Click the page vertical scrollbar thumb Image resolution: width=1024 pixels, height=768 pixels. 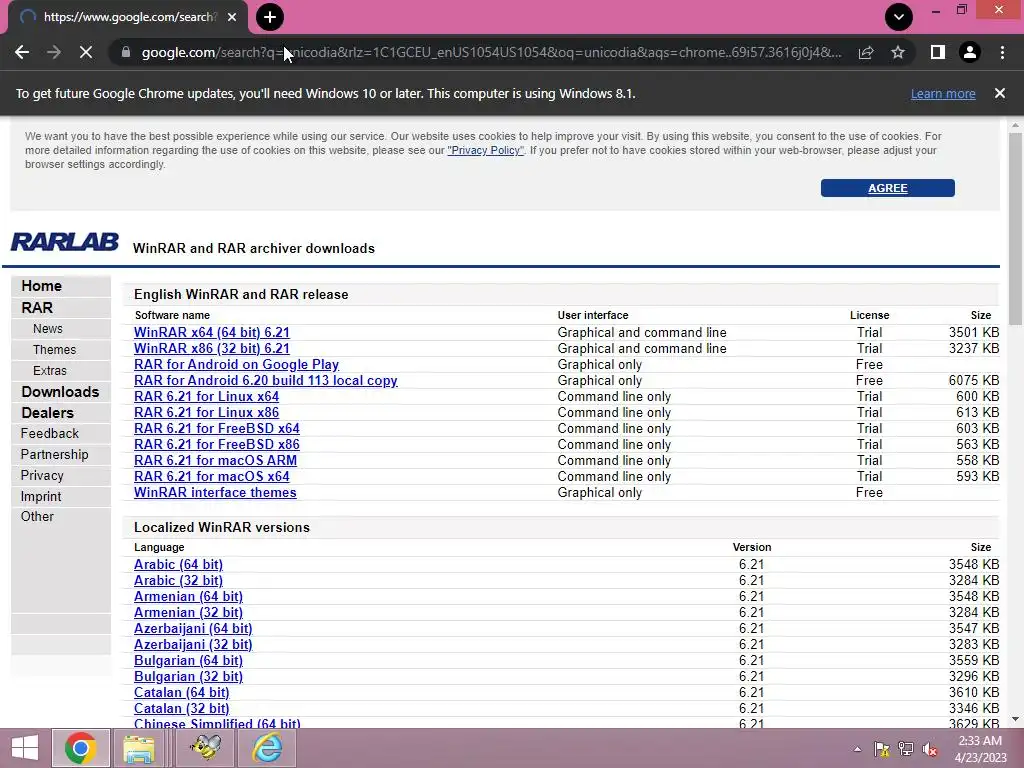click(1015, 229)
